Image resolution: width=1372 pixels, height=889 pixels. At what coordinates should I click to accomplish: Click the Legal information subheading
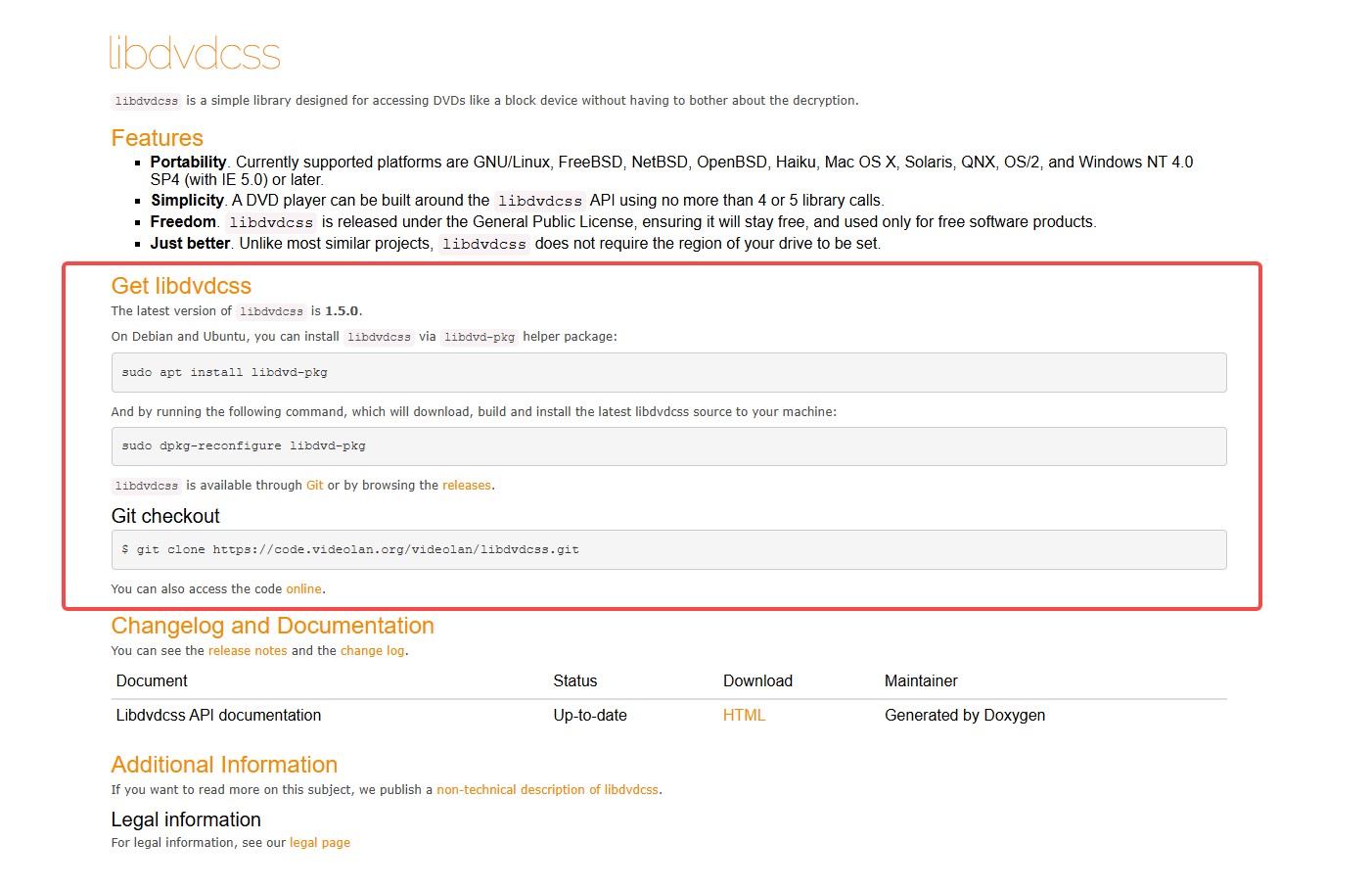186,819
